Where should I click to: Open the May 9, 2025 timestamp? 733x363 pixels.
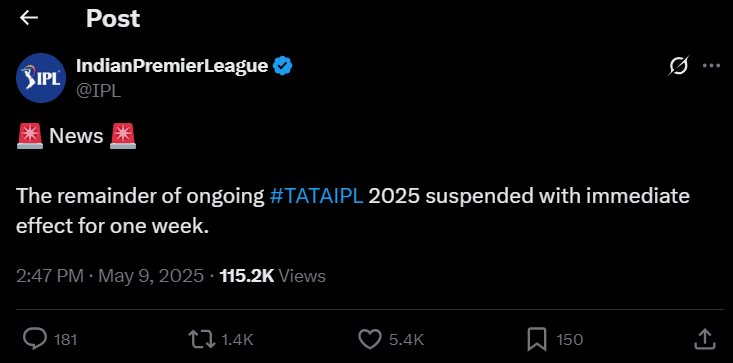(151, 276)
